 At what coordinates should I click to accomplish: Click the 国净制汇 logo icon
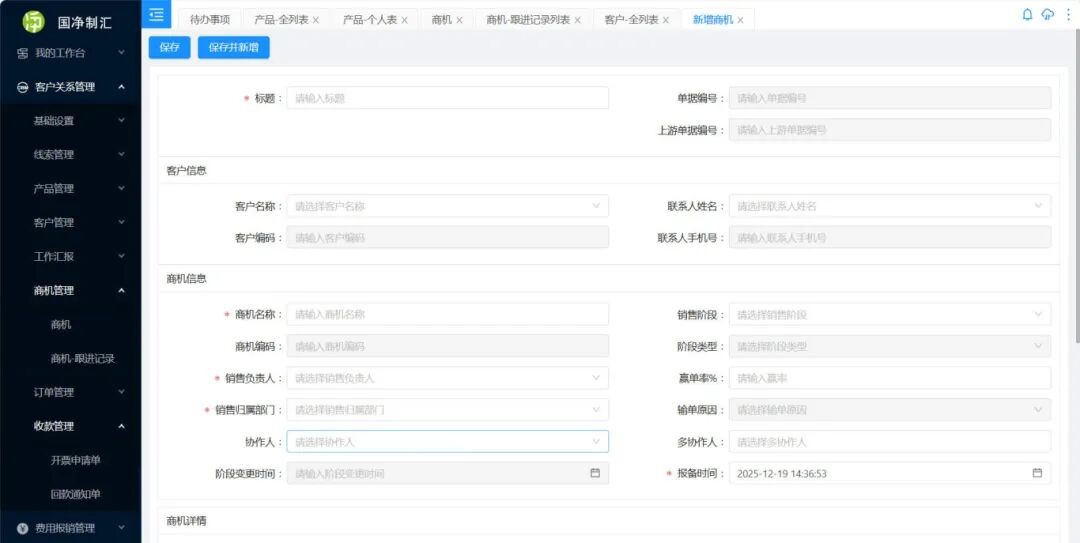[34, 21]
